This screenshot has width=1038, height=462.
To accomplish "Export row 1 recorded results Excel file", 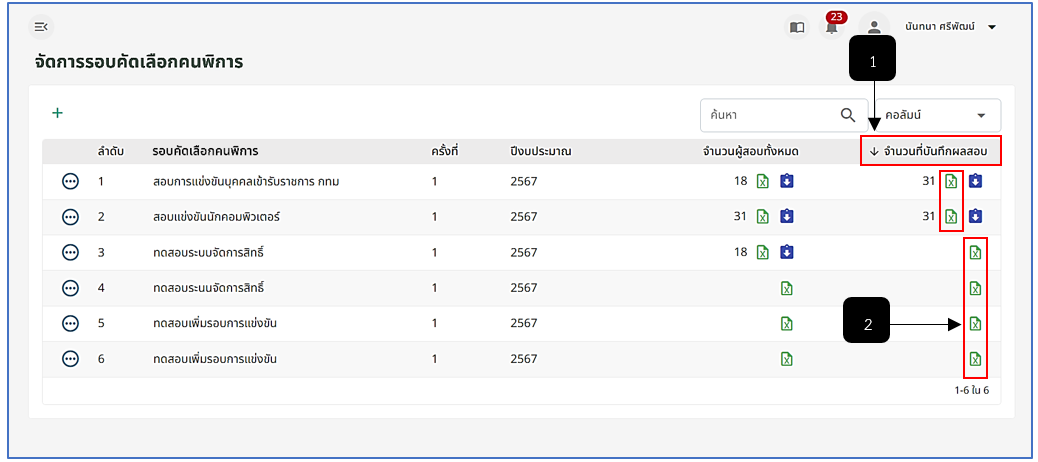I will (x=951, y=181).
